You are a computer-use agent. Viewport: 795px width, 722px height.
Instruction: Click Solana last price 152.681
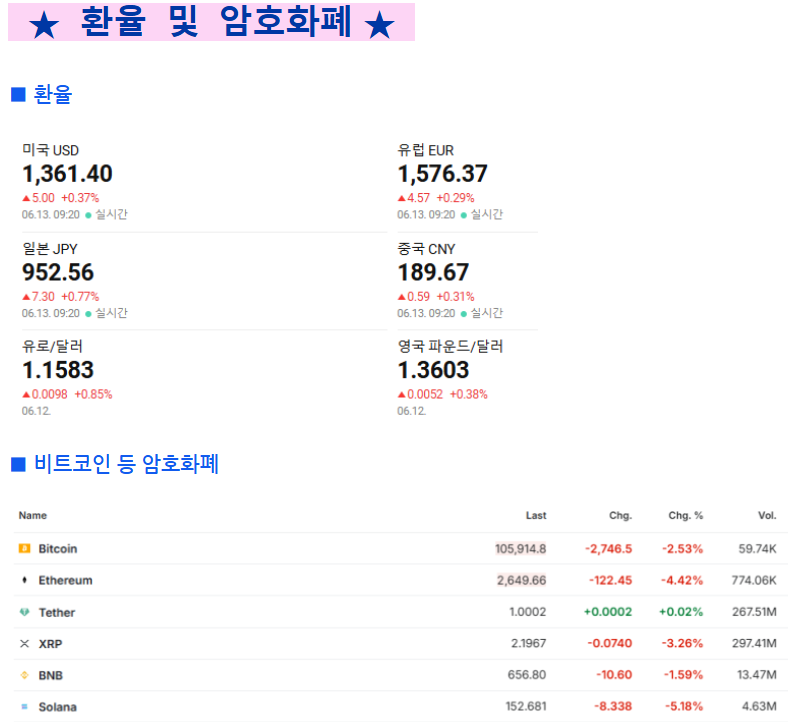point(526,706)
